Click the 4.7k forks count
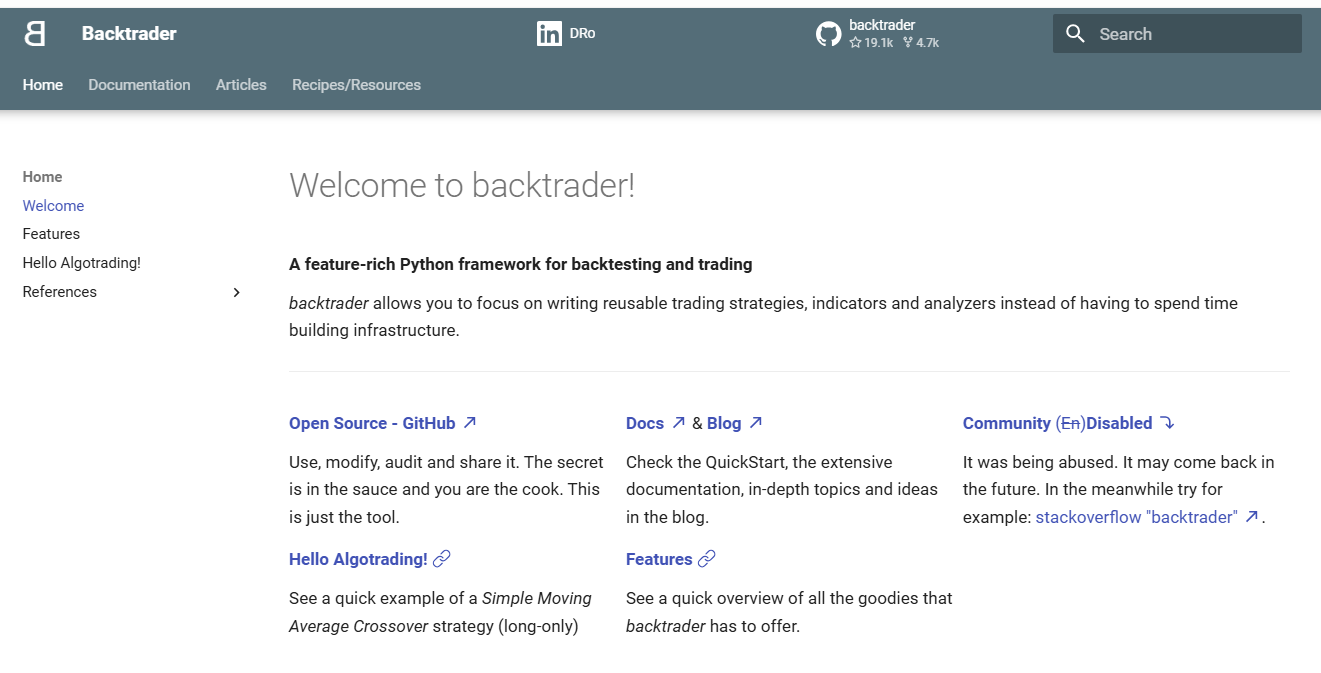This screenshot has width=1321, height=673. (921, 43)
